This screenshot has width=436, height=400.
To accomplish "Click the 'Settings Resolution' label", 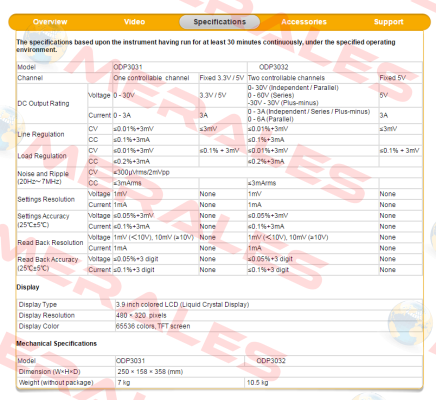I will point(46,199).
